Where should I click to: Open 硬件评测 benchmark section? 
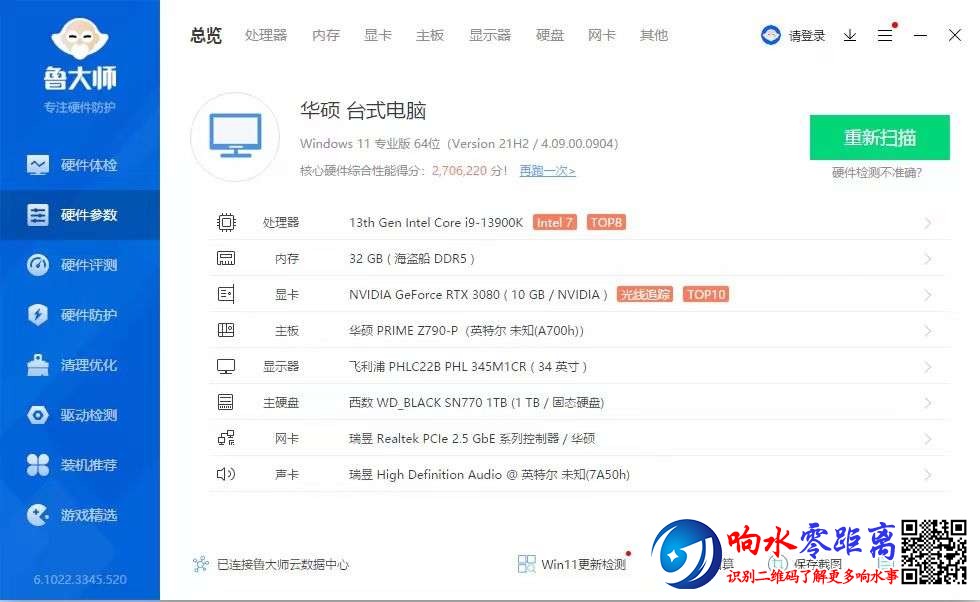coord(80,265)
